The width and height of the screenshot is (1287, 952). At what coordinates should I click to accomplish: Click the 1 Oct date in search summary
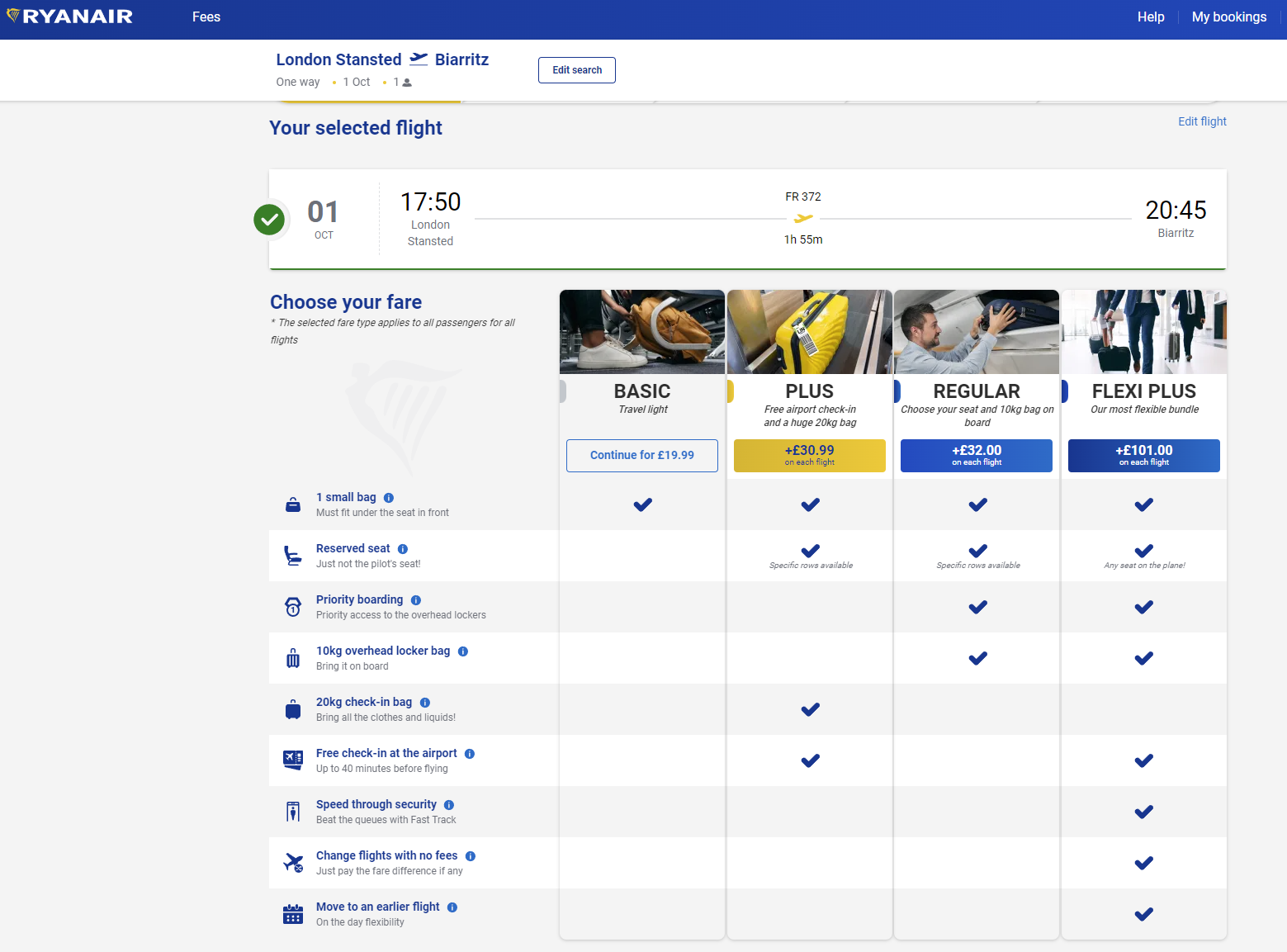[x=357, y=82]
